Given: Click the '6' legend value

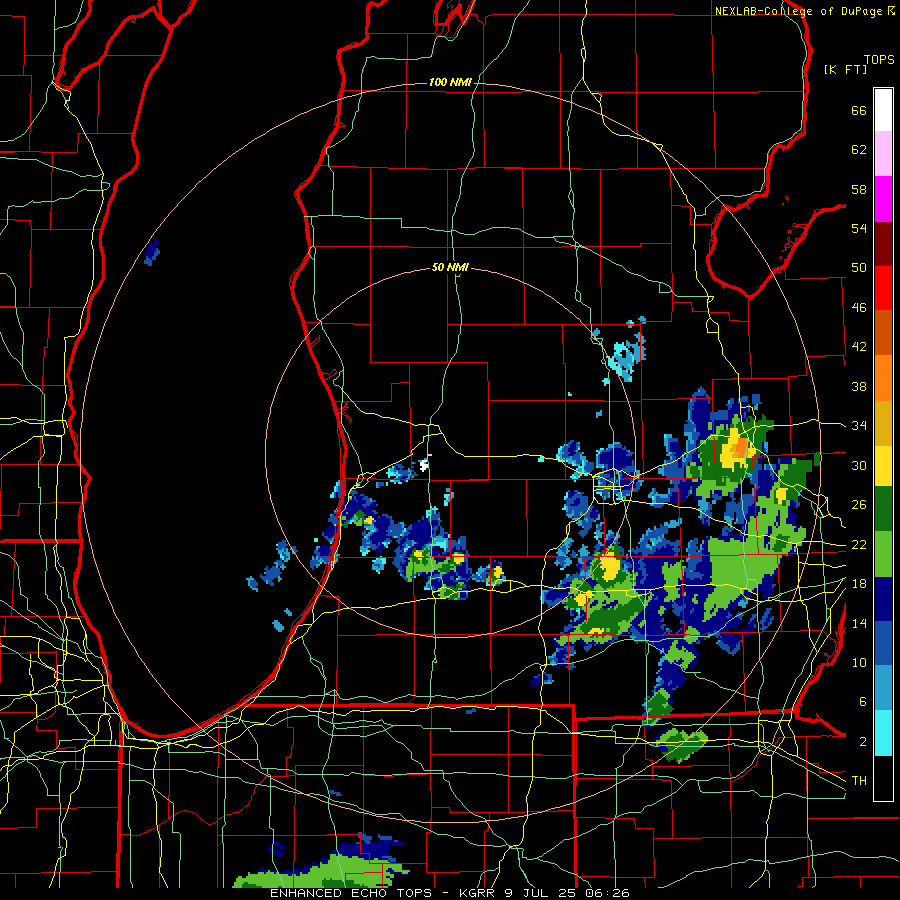Looking at the screenshot, I should click(863, 702).
